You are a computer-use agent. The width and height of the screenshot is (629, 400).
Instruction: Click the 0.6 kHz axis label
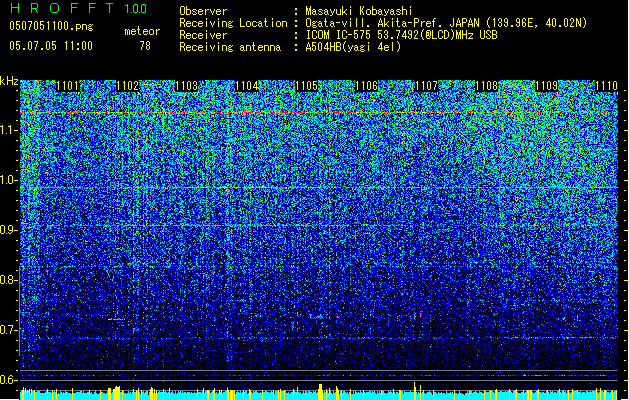pos(9,380)
